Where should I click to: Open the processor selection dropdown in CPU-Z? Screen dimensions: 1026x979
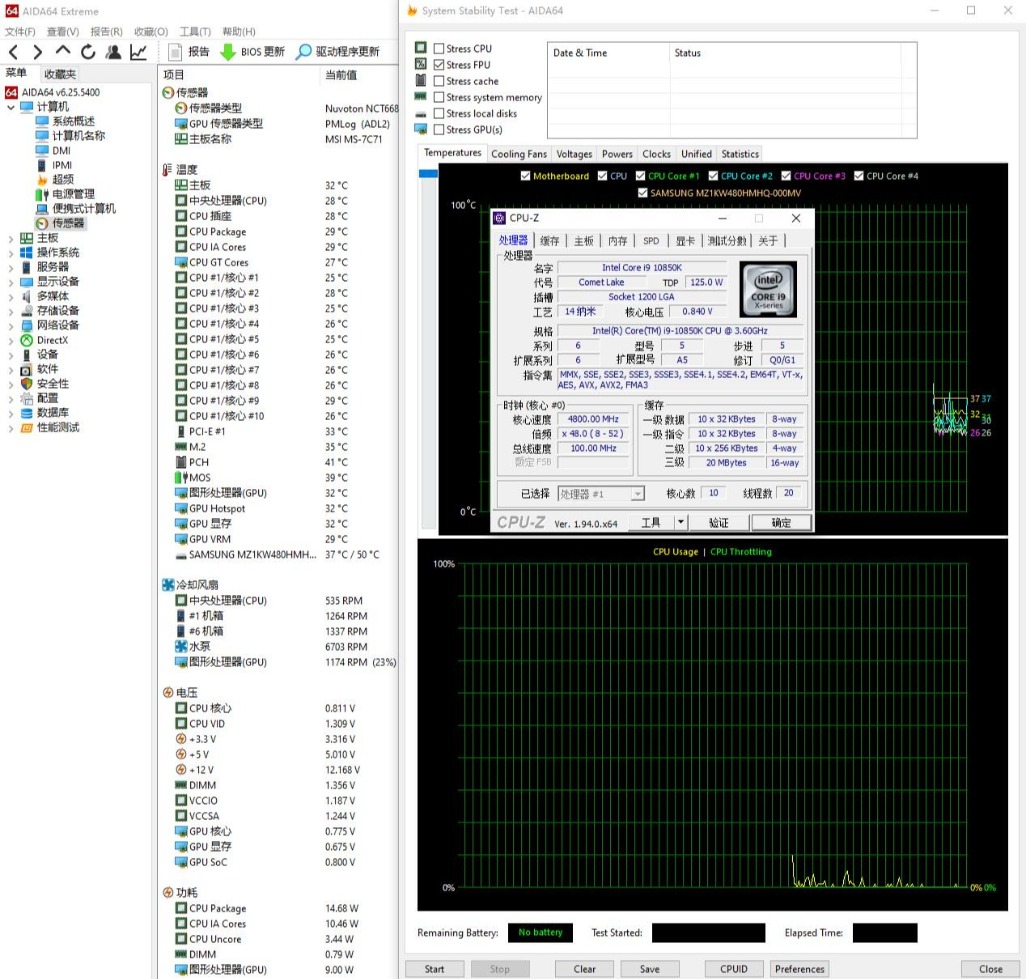(637, 494)
